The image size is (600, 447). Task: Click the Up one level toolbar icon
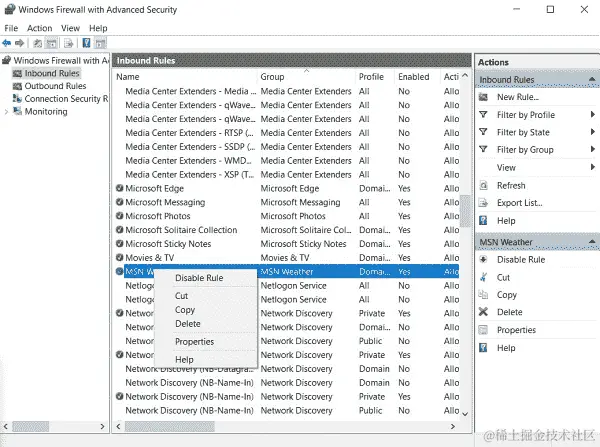38,43
